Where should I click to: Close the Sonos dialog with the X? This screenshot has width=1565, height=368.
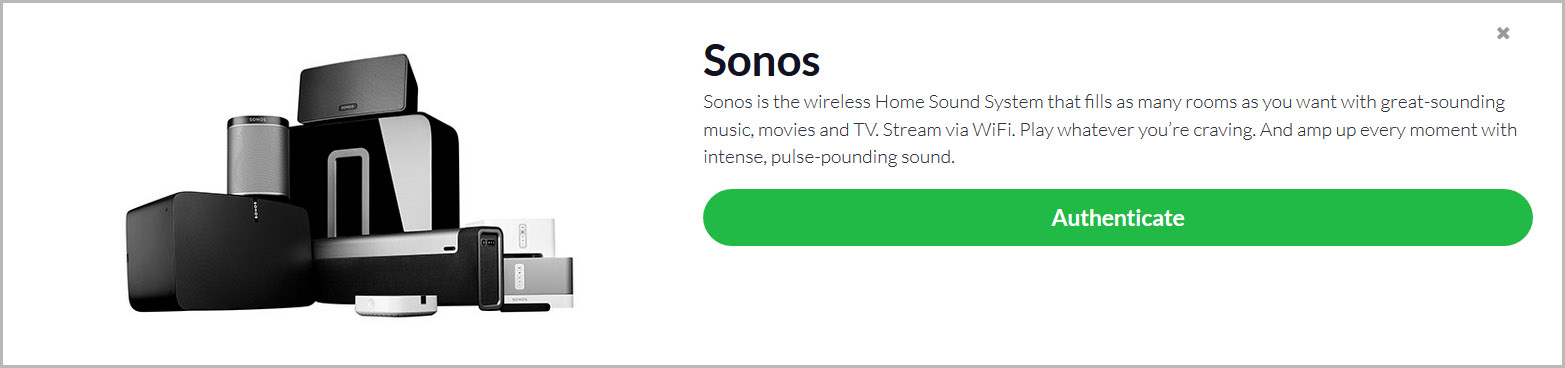coord(1502,33)
